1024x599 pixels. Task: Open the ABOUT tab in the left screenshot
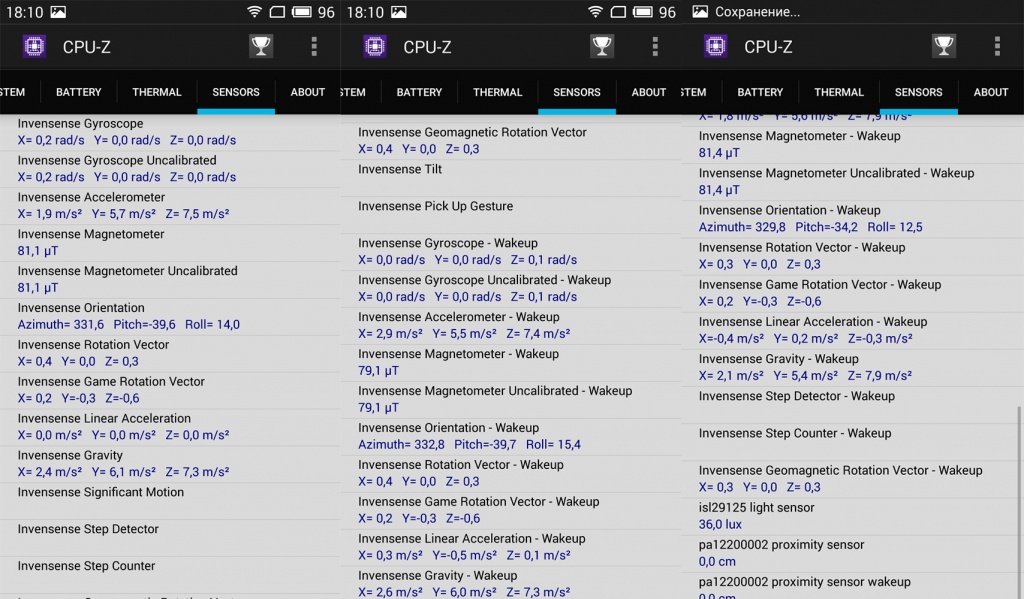(308, 92)
